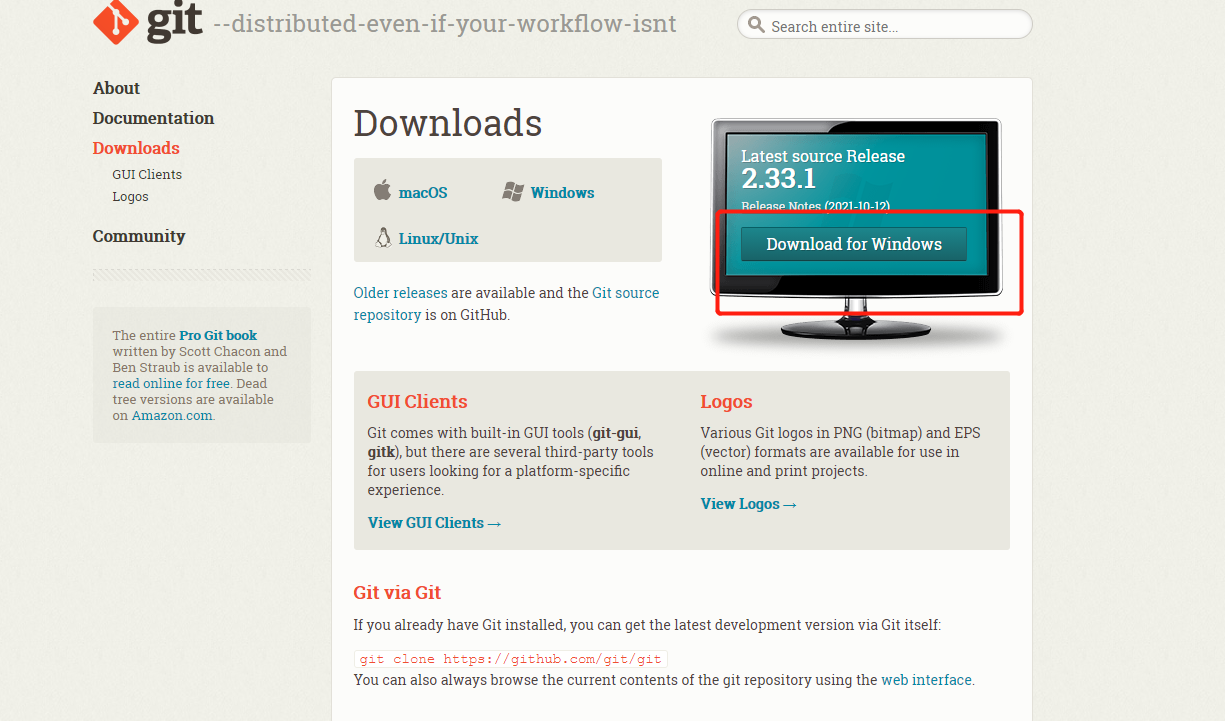Click the 2.33.1 version number

[778, 179]
